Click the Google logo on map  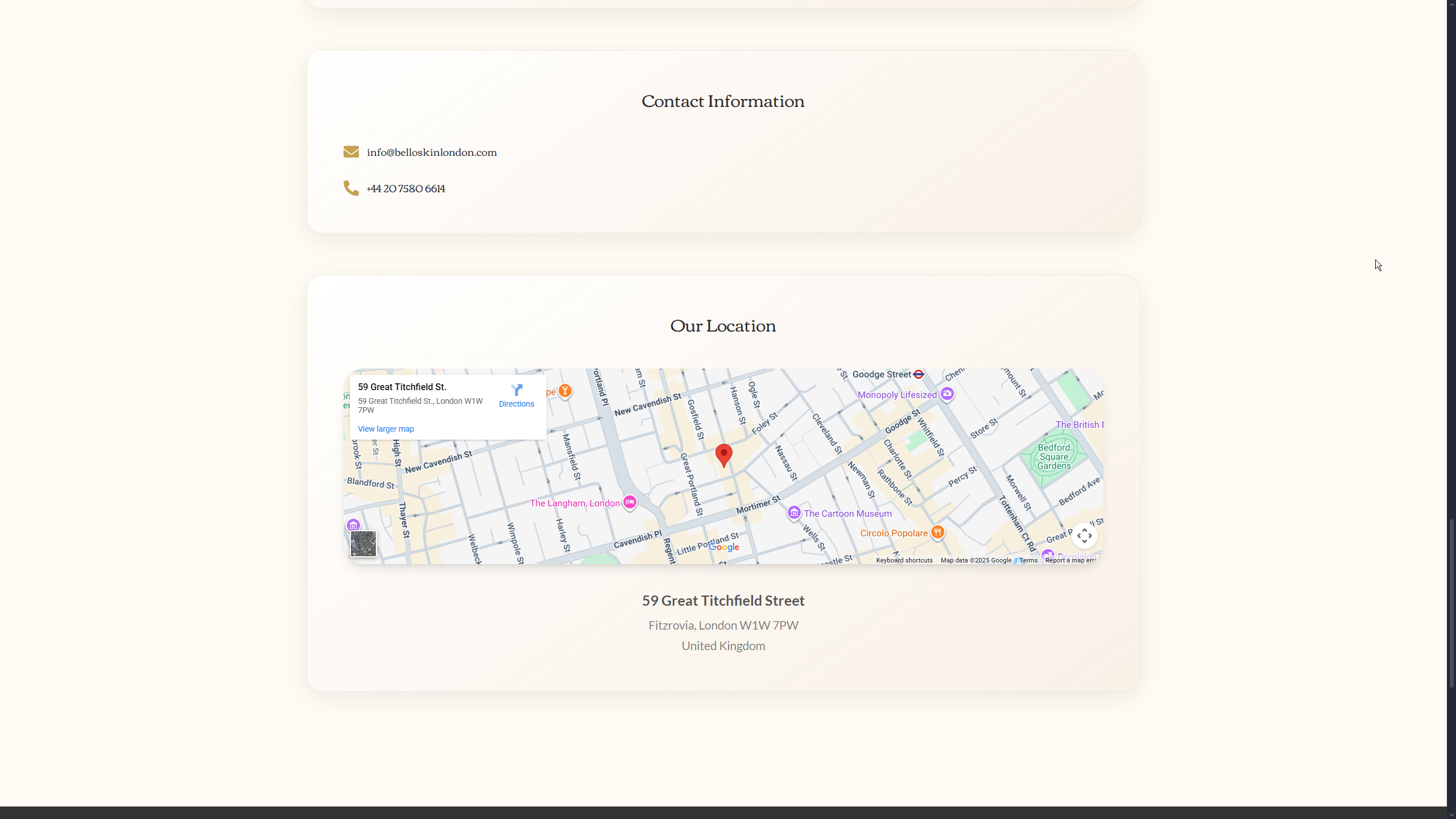tap(724, 547)
